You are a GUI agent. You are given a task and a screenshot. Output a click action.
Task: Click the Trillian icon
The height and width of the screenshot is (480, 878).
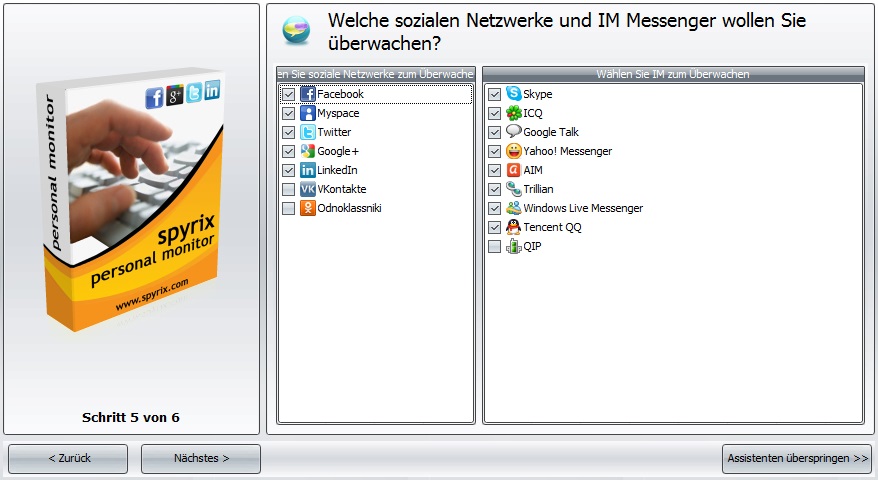[x=513, y=189]
